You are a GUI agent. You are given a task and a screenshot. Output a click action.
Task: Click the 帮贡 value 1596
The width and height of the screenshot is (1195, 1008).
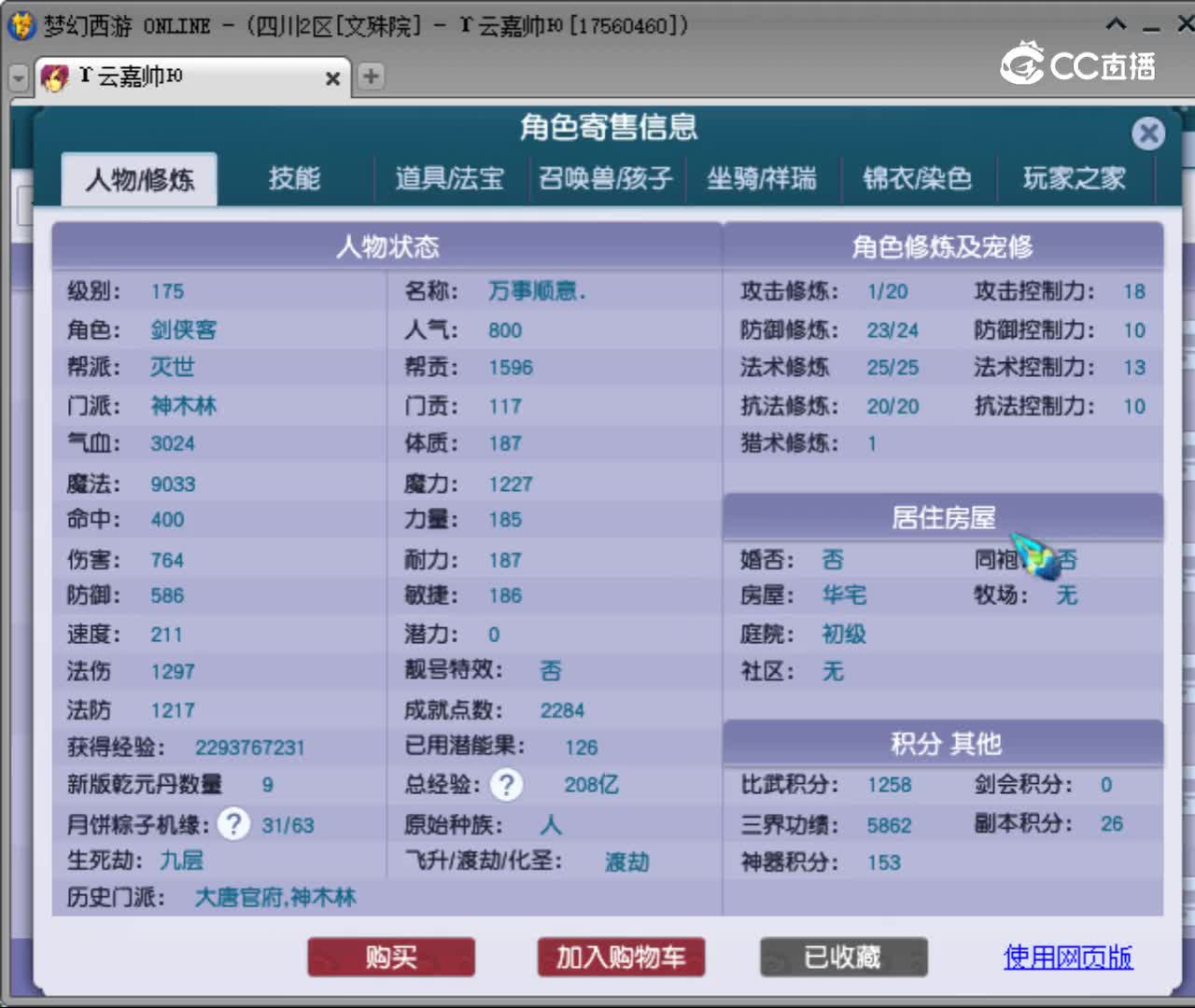click(511, 367)
